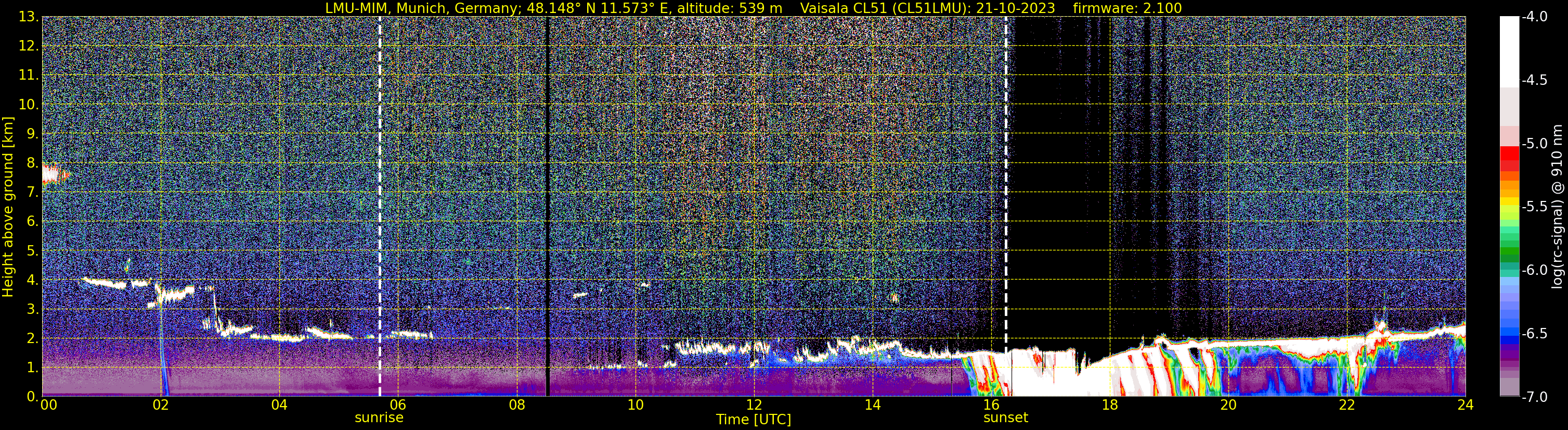
Task: Click the 'Time [UTC]' axis label
Action: coord(754,419)
